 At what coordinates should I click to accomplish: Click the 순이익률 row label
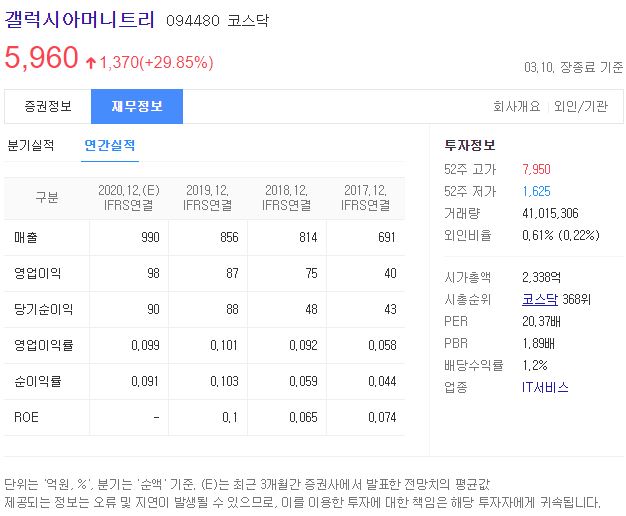pos(38,381)
